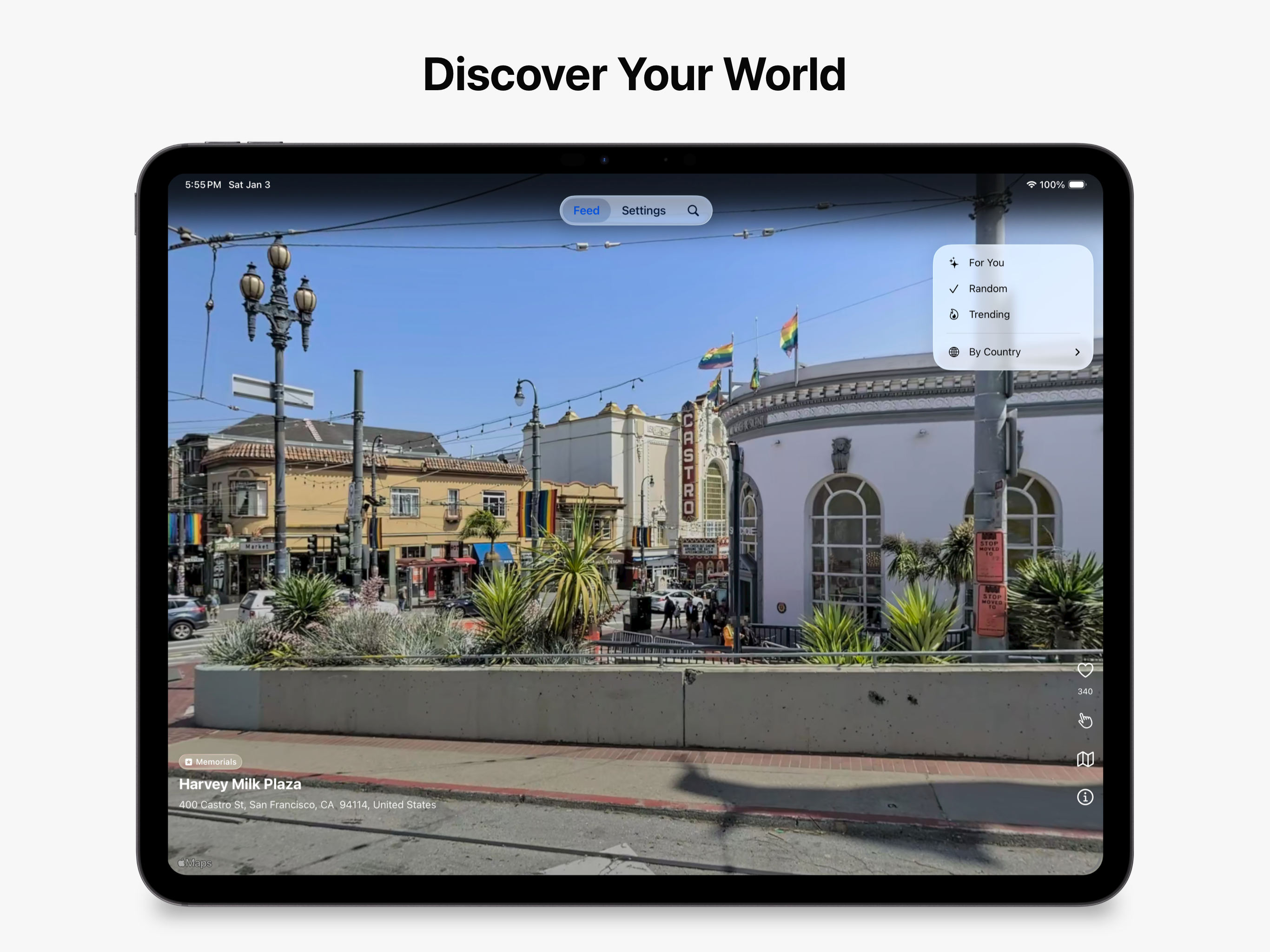Expand the By Country submenu chevron
The image size is (1270, 952).
pyautogui.click(x=1077, y=352)
